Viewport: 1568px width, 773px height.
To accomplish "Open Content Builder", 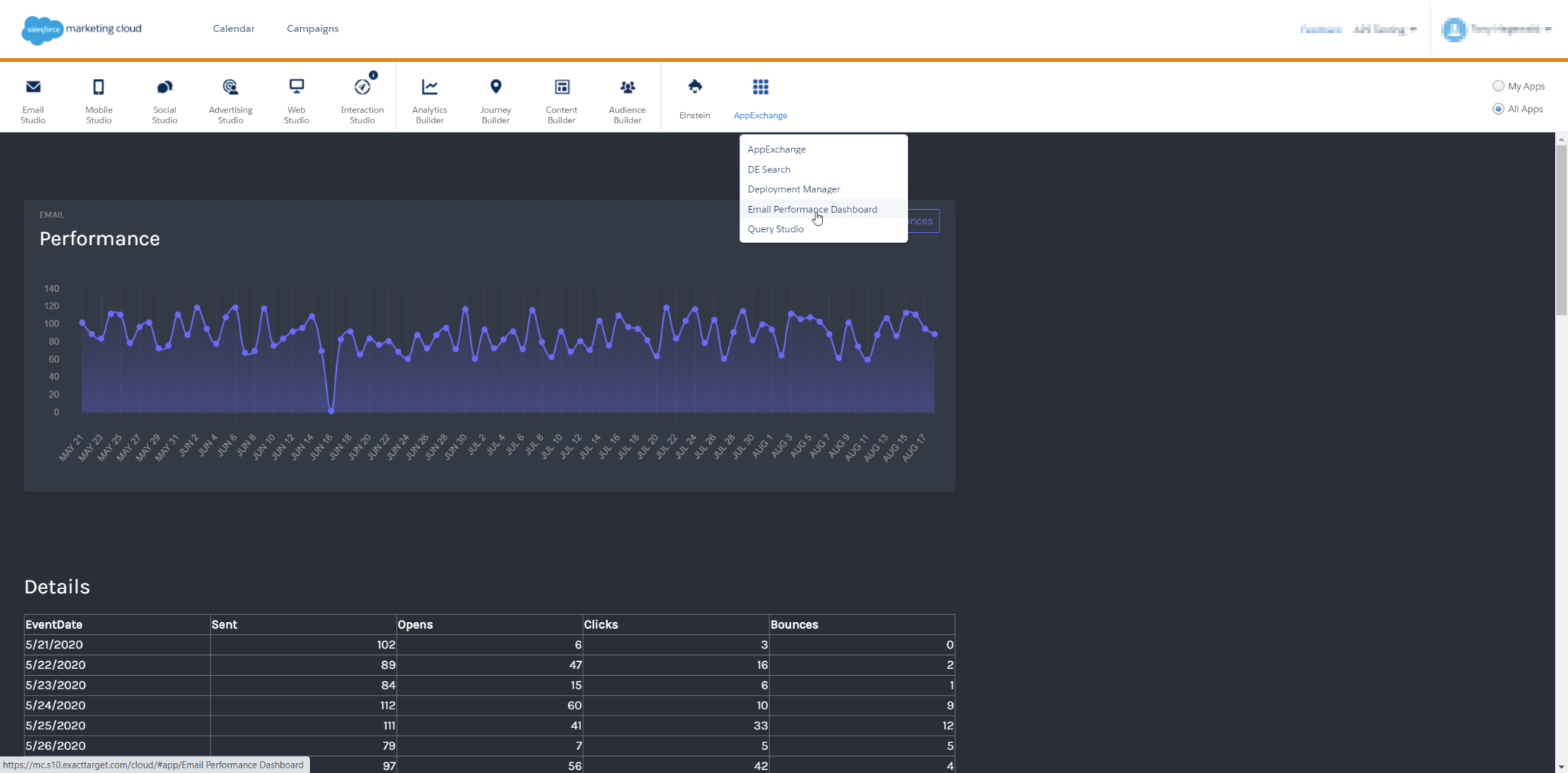I will coord(561,100).
